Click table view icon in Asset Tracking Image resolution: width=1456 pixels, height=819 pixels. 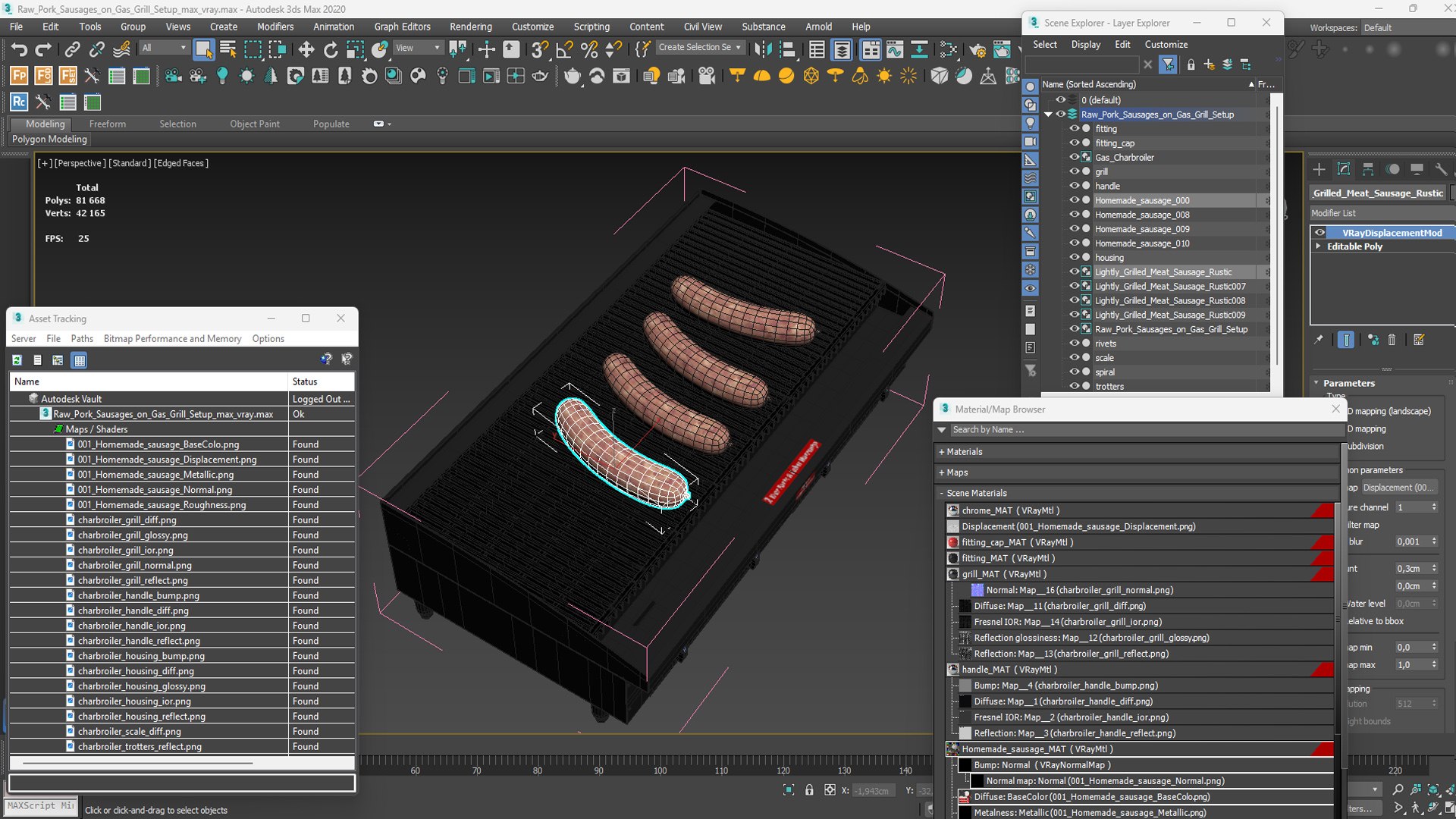coord(79,360)
